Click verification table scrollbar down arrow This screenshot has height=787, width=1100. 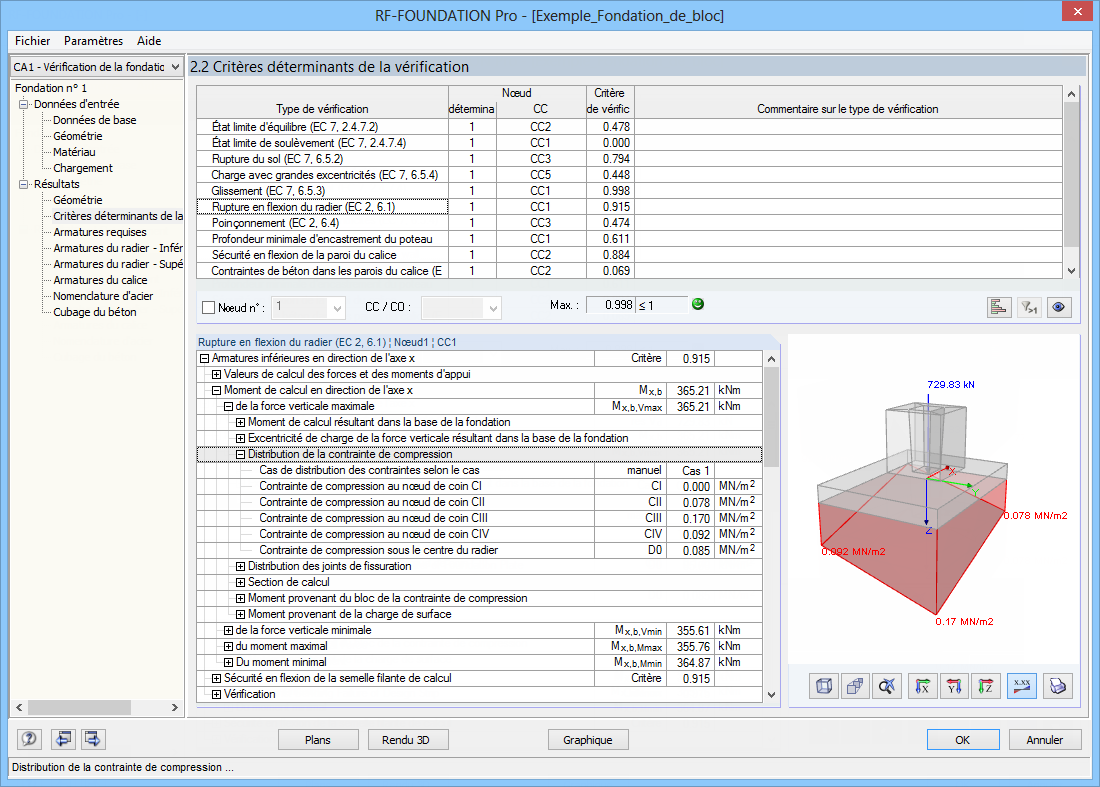coord(1071,271)
